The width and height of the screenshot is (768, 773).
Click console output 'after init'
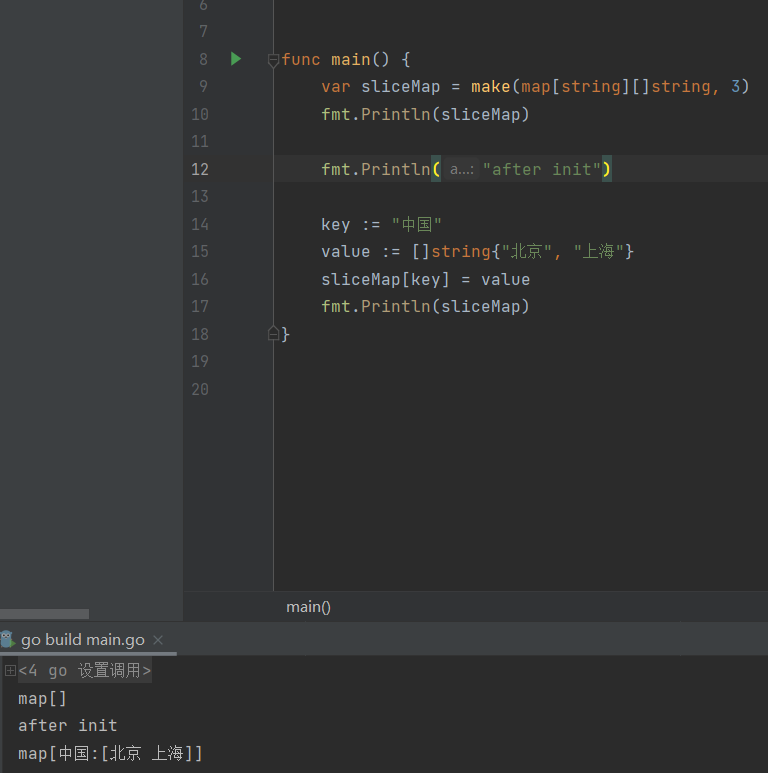[68, 725]
